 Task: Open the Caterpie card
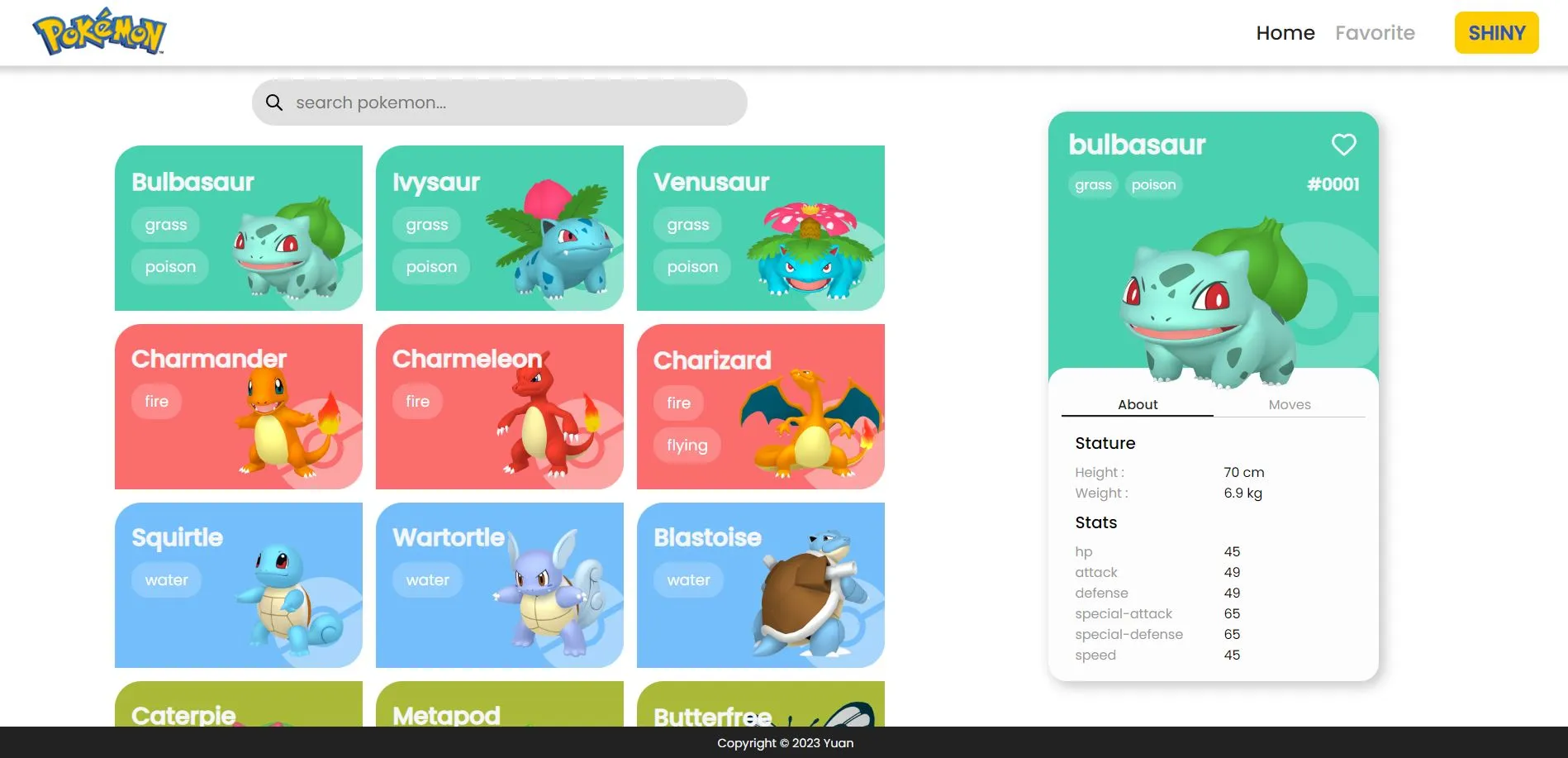click(x=238, y=704)
